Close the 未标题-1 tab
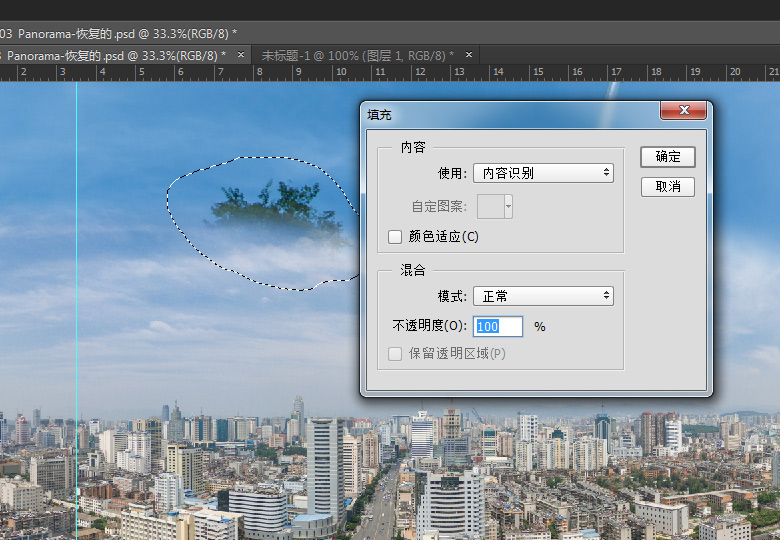This screenshot has width=780, height=540. 469,55
